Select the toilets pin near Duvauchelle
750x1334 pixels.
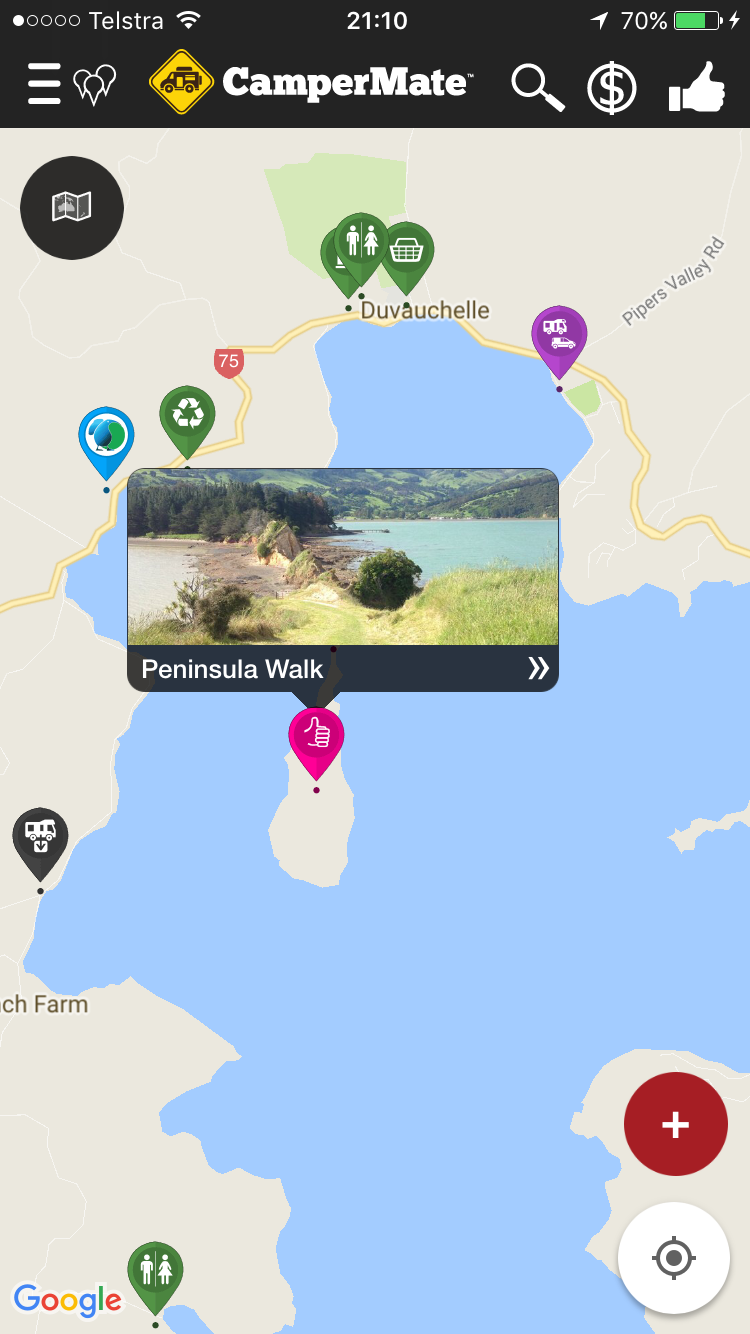pos(361,247)
